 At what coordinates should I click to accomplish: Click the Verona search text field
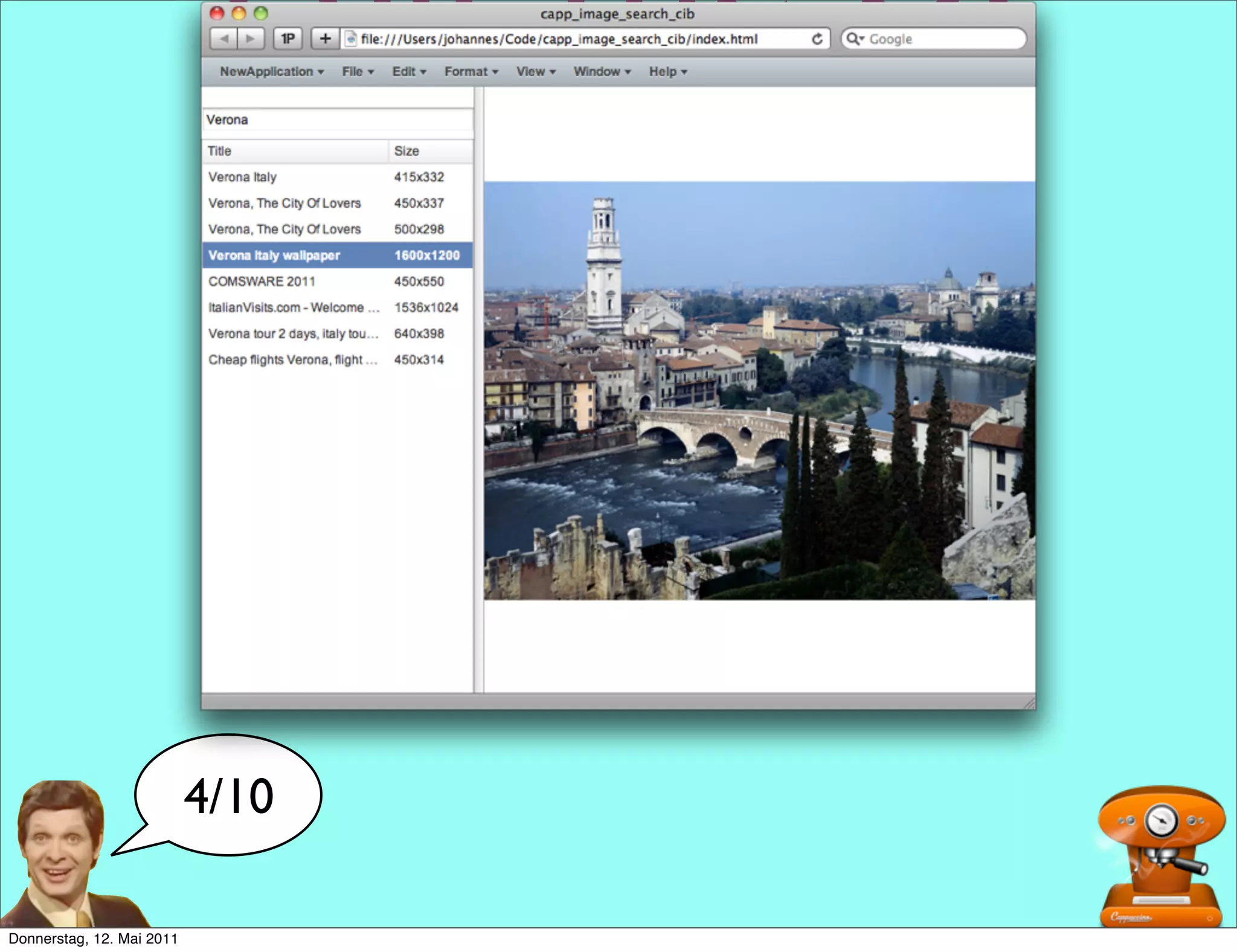(x=337, y=120)
